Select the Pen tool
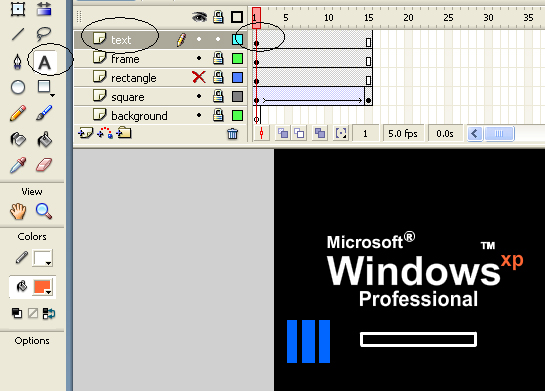This screenshot has height=391, width=545. click(x=18, y=62)
